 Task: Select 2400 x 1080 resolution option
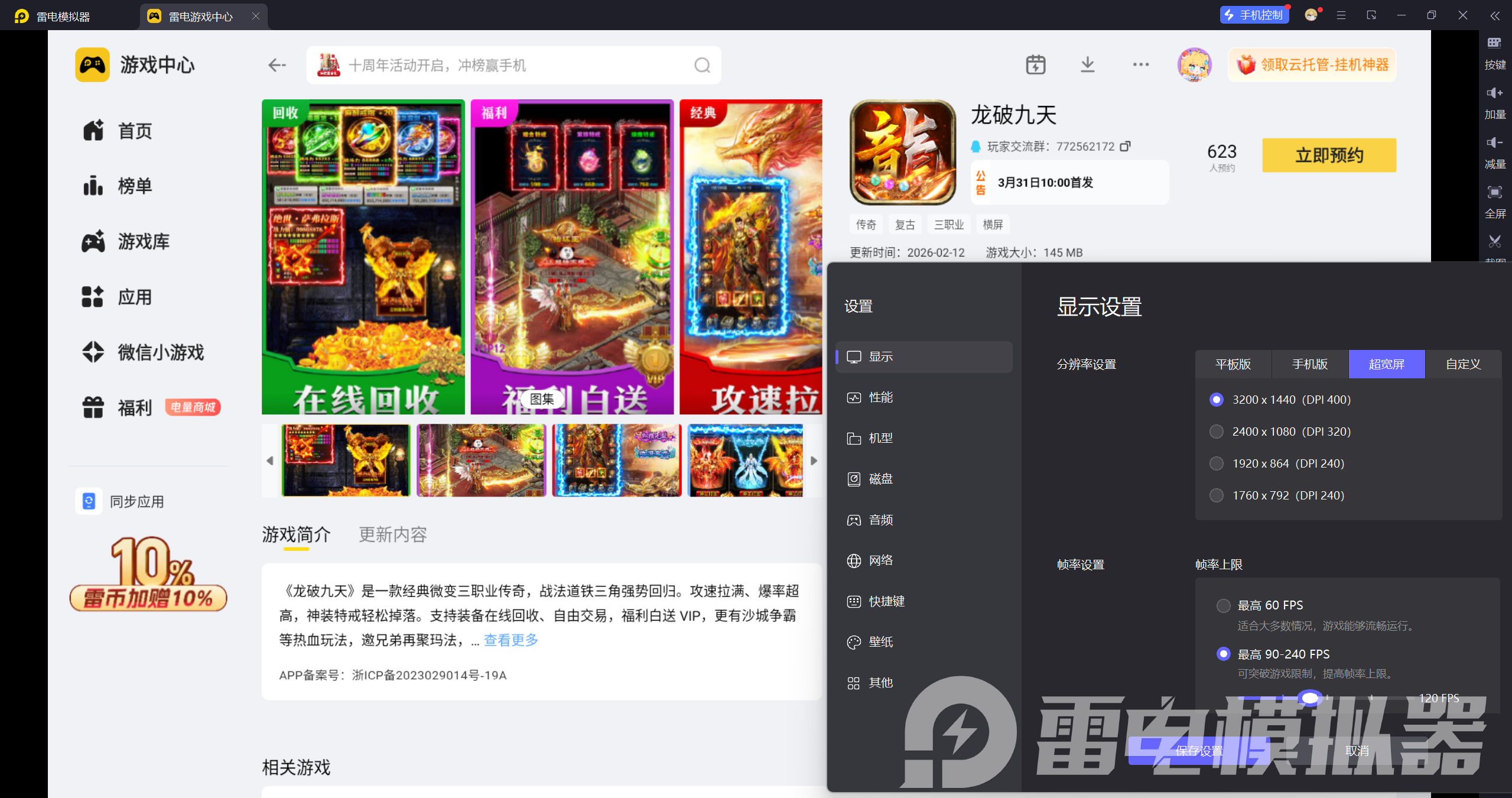tap(1216, 432)
